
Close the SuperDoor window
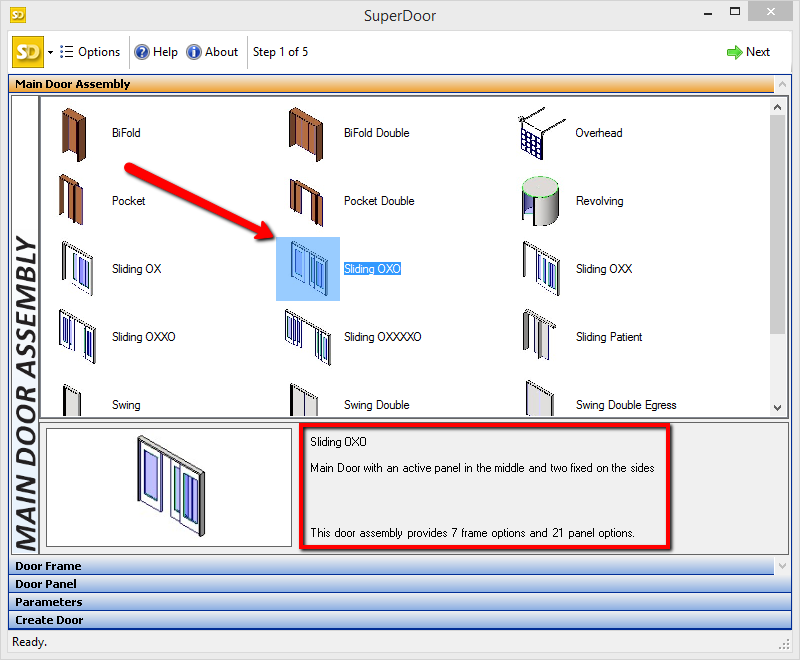click(x=770, y=11)
